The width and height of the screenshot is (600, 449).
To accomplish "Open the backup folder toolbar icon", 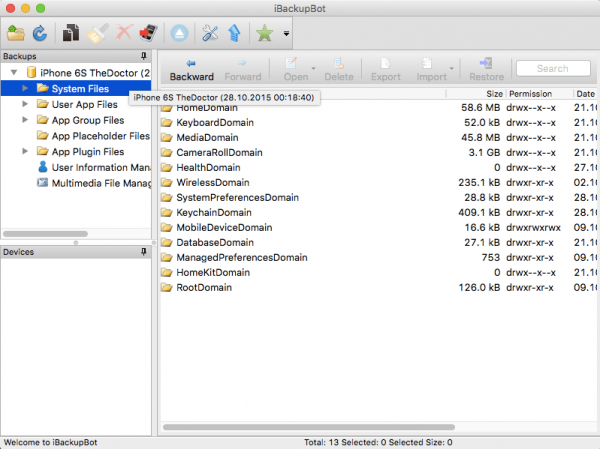I will pyautogui.click(x=16, y=33).
